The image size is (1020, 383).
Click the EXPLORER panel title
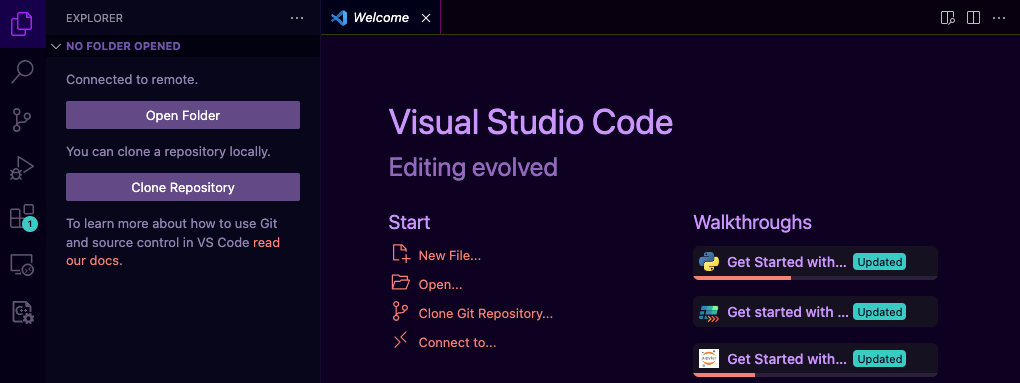94,18
